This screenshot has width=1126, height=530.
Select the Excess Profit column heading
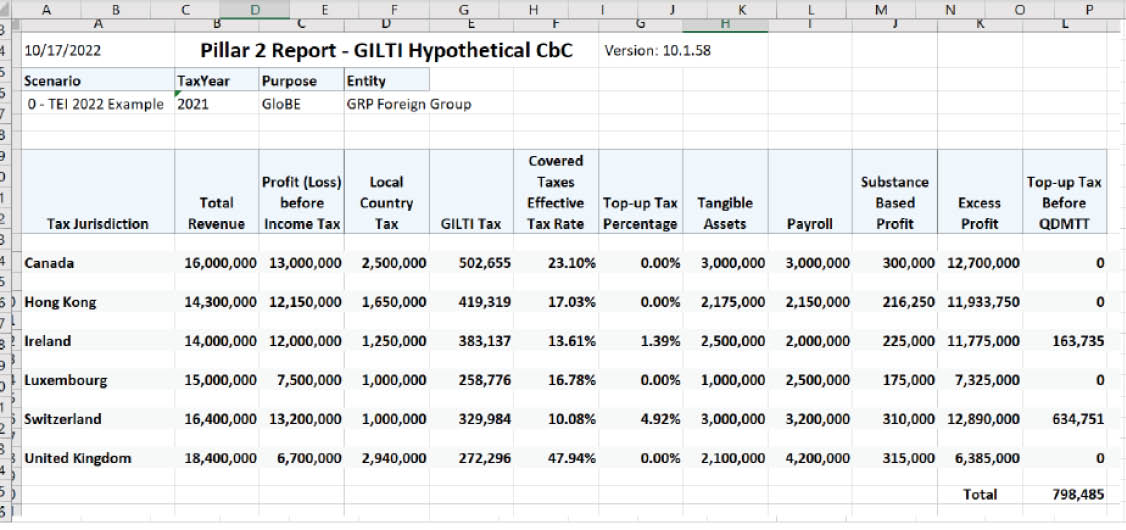coord(980,192)
